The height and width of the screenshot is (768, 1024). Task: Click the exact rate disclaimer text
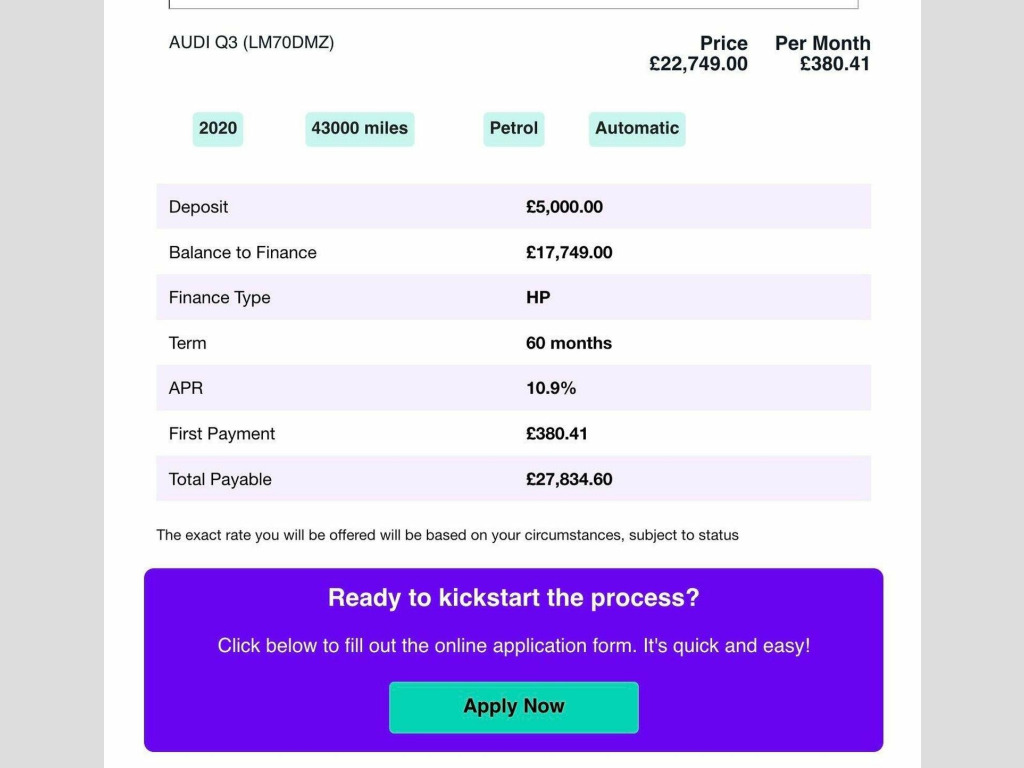point(447,535)
